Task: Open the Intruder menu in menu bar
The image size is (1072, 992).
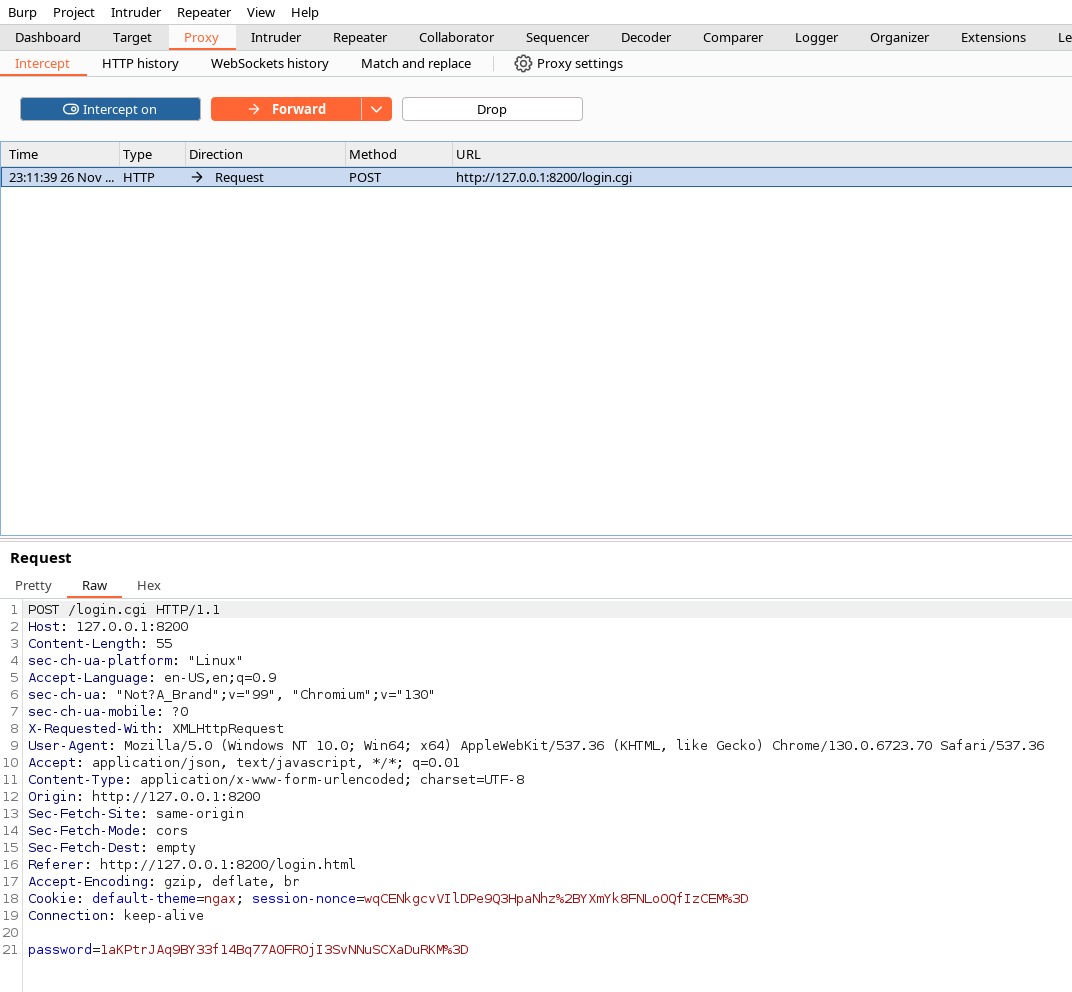Action: [x=136, y=12]
